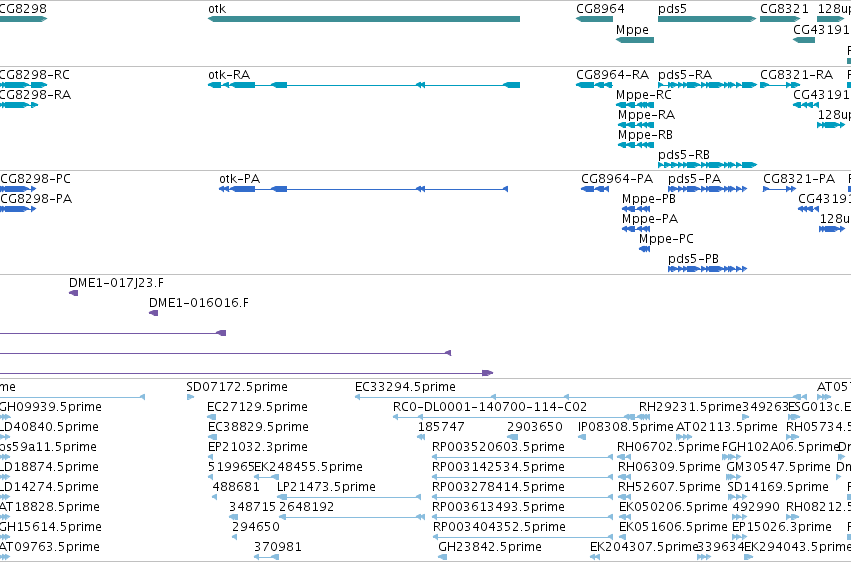Click the otk-PA protein label
Screen dimensions: 851x562
(239, 179)
